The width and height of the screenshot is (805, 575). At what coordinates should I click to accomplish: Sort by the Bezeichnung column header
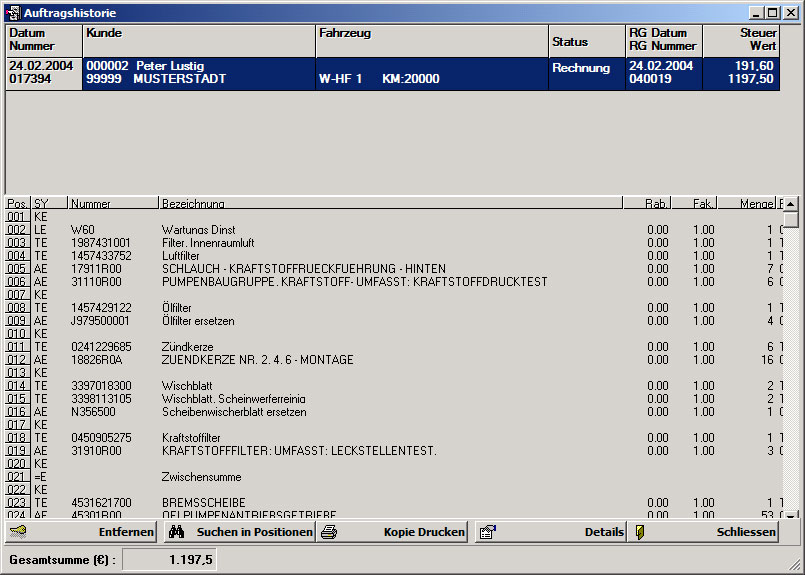pos(390,204)
